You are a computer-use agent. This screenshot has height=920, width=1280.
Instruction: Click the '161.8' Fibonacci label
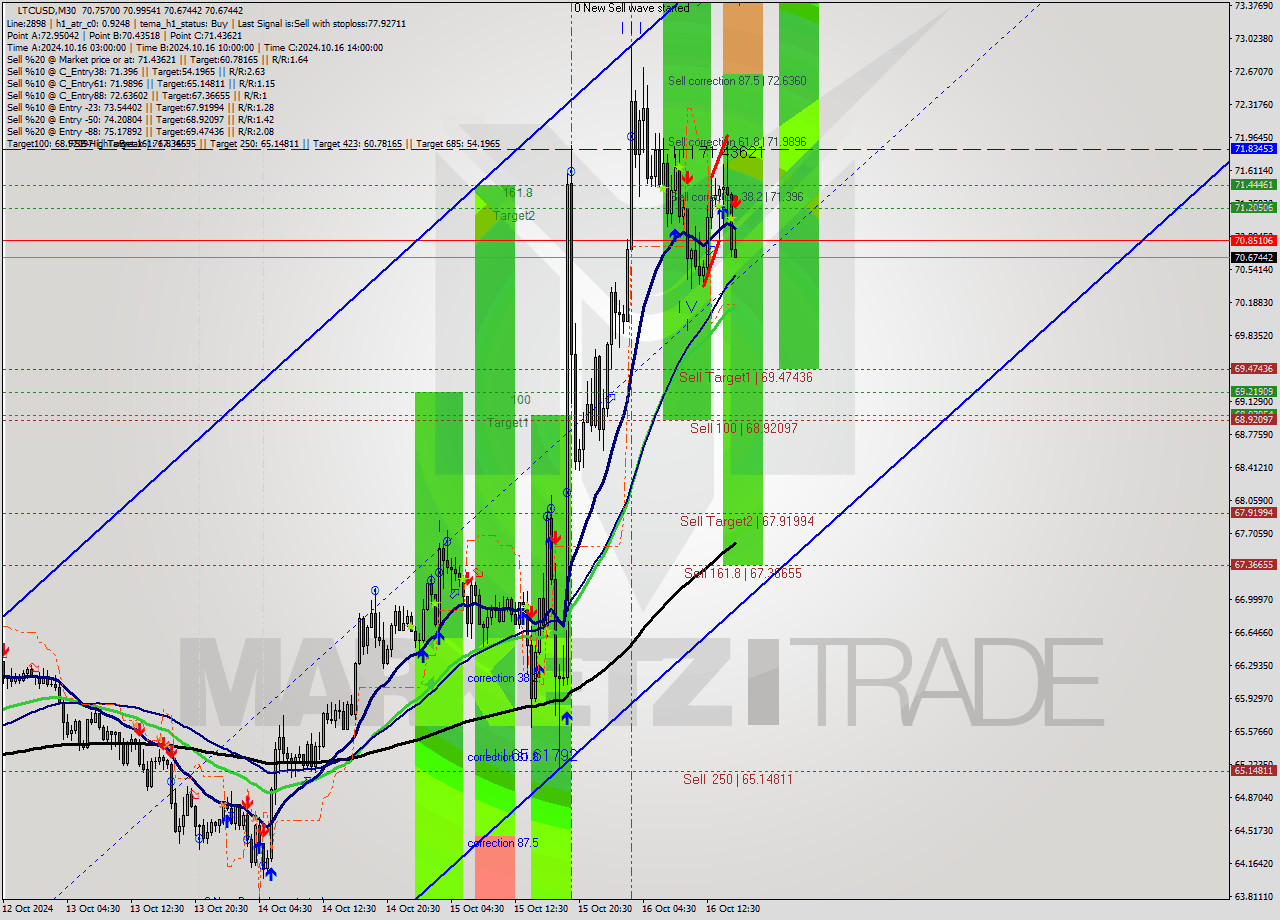(518, 193)
